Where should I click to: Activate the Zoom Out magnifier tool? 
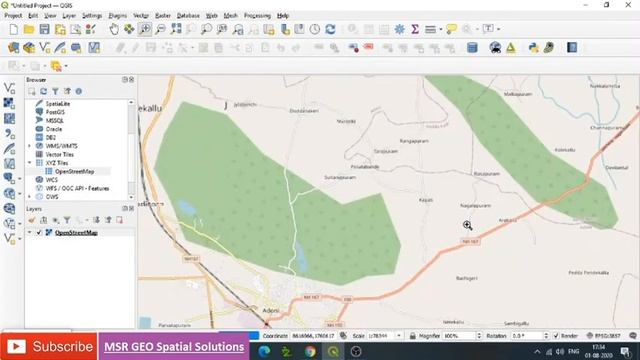click(160, 29)
